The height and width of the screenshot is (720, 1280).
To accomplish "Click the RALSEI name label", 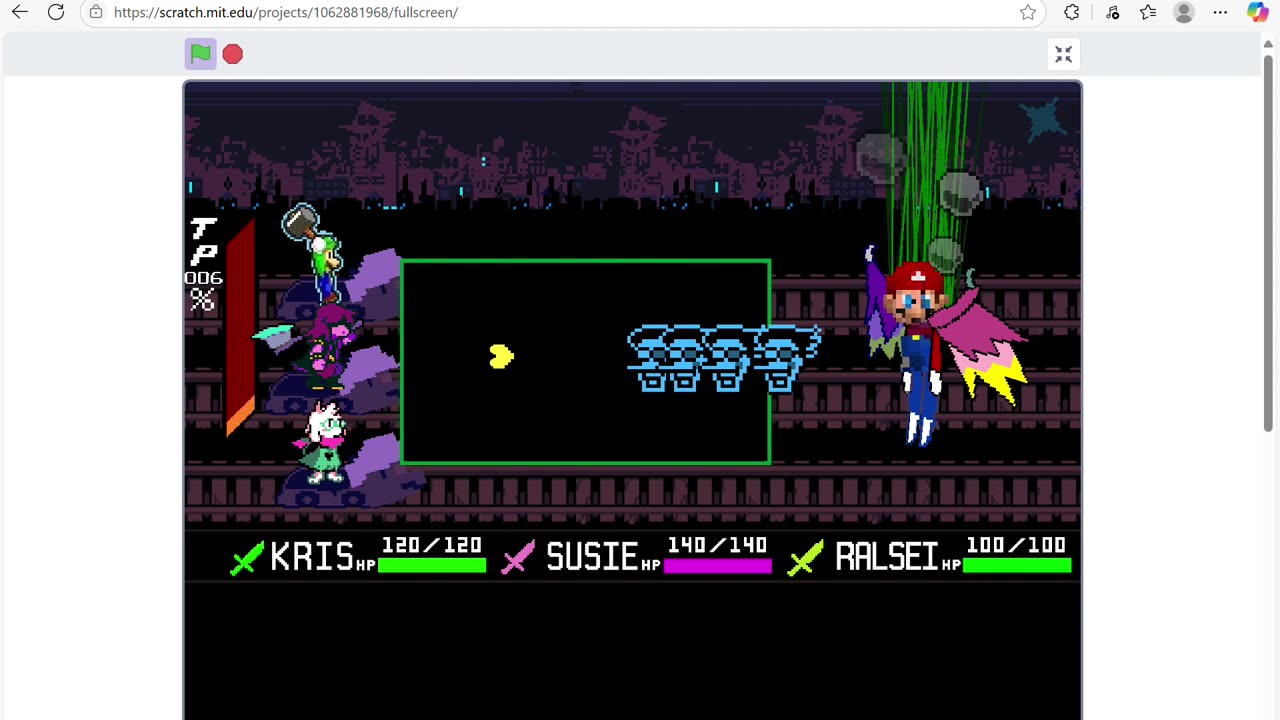I will [x=887, y=557].
